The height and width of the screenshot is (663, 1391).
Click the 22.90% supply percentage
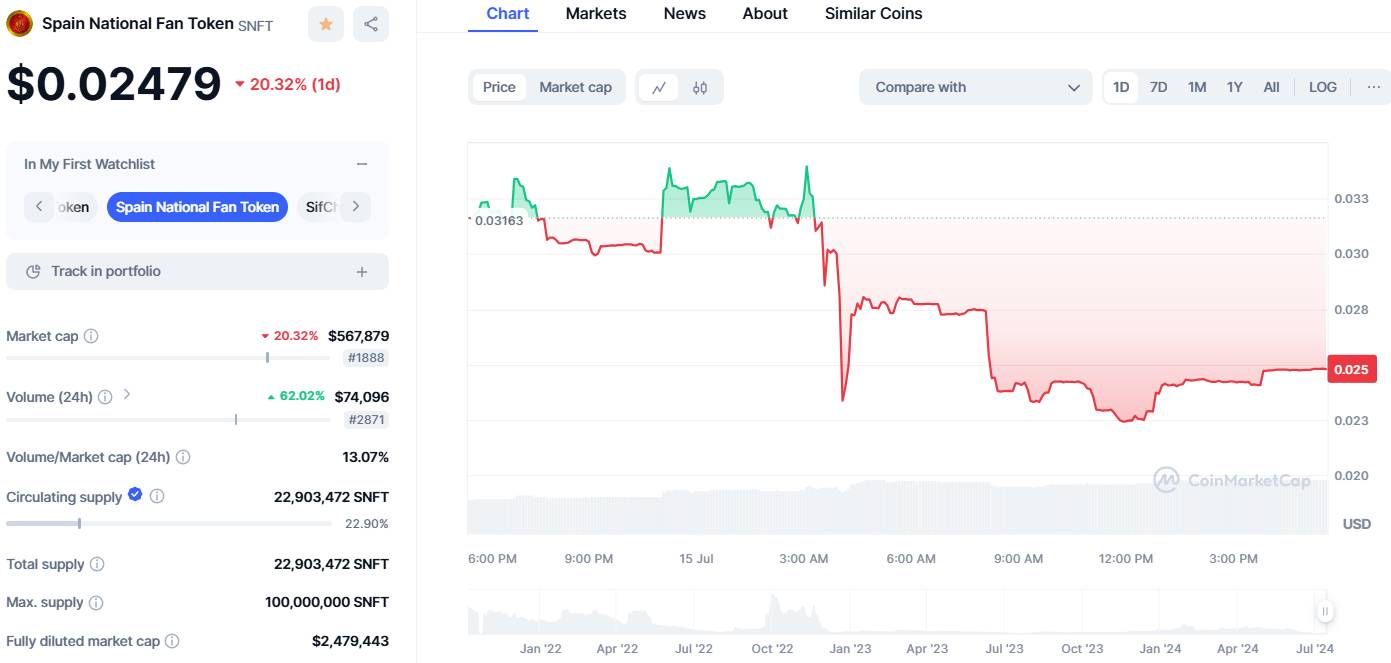(x=367, y=523)
